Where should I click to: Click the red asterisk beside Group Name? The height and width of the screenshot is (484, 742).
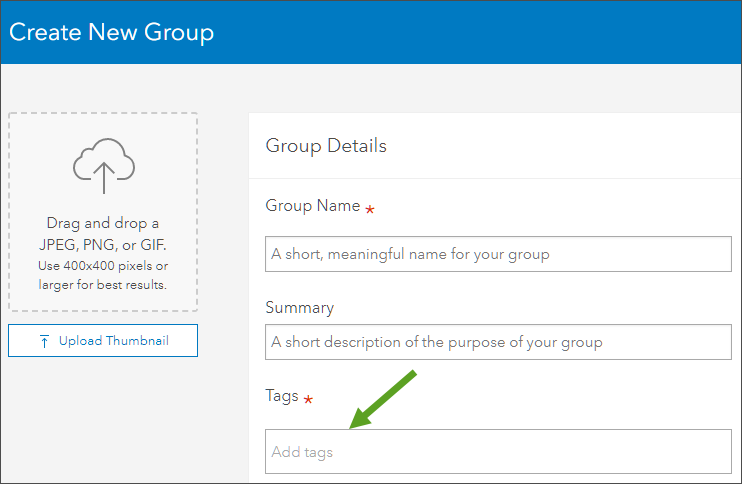[x=370, y=209]
